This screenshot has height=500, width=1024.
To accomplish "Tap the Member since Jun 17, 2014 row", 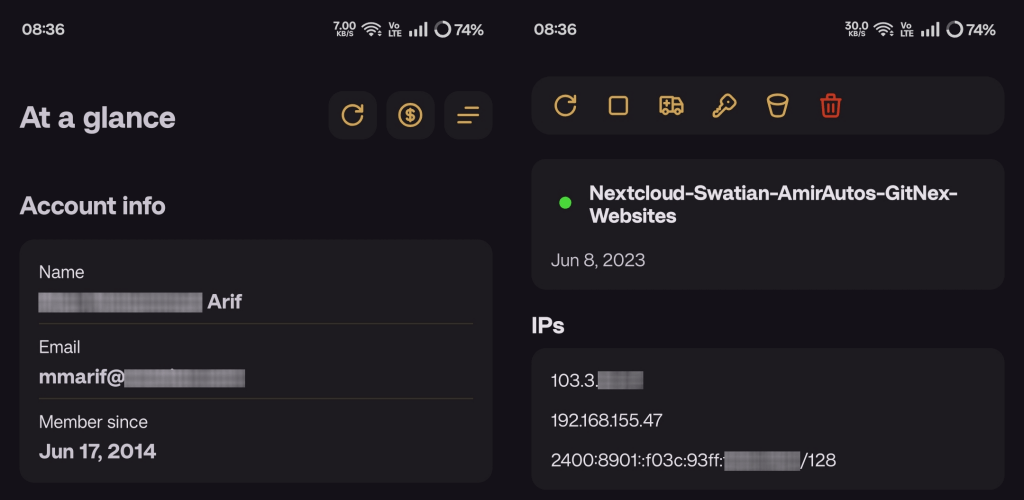I will tap(255, 437).
